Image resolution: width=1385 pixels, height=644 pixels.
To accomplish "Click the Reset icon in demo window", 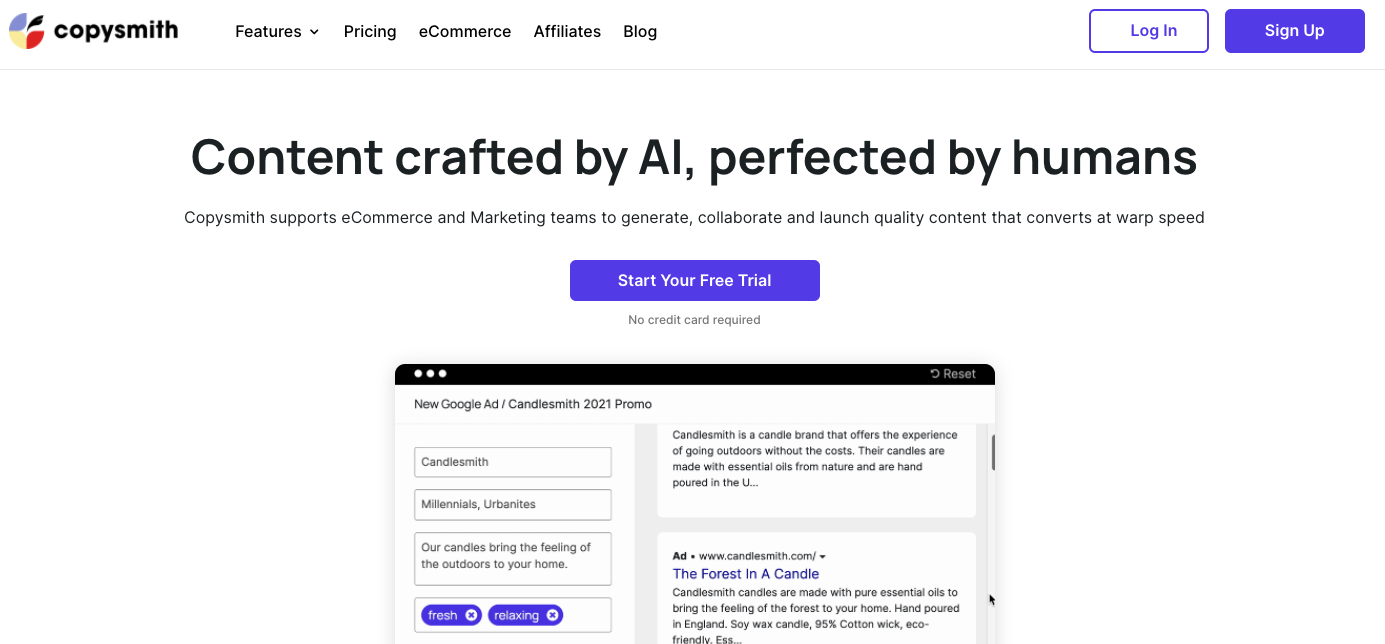I will (935, 374).
